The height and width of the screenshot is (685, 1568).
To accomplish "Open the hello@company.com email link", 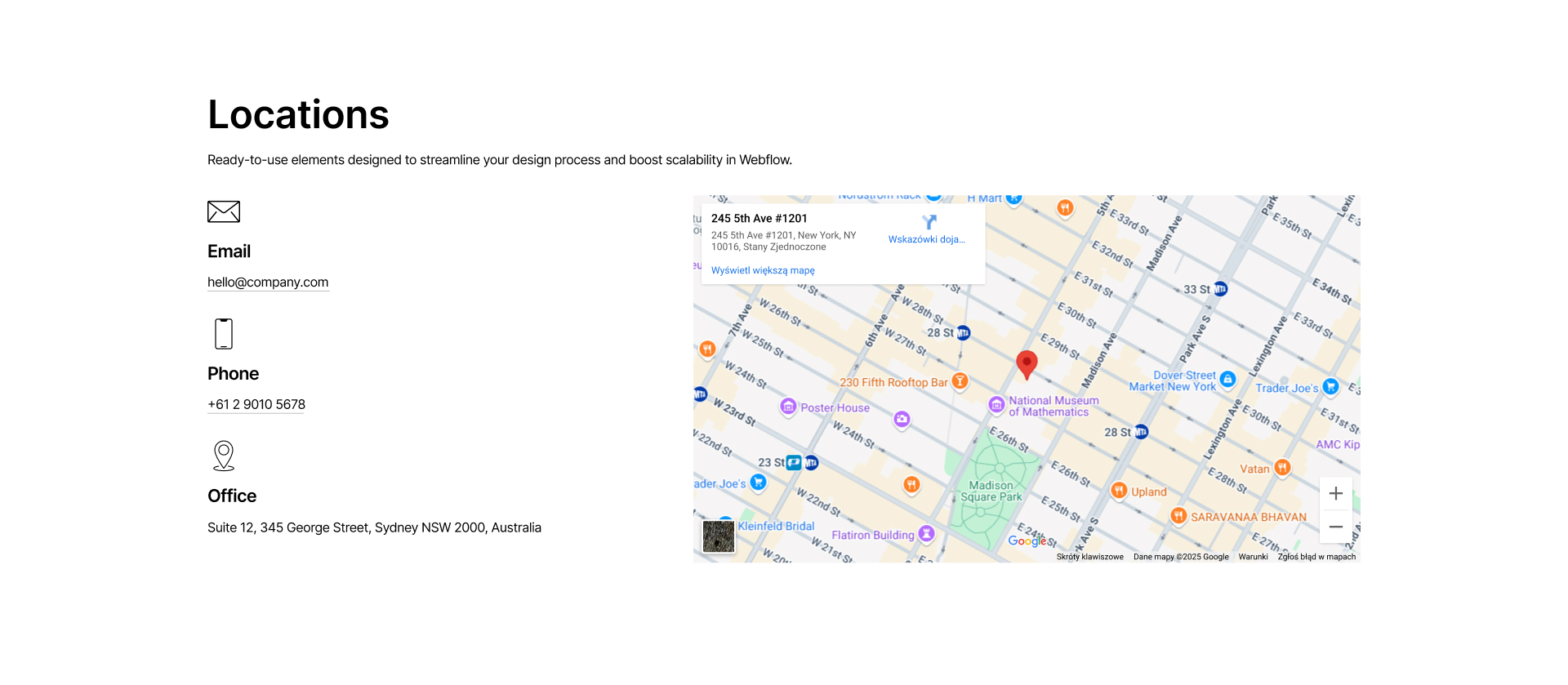I will (x=268, y=282).
